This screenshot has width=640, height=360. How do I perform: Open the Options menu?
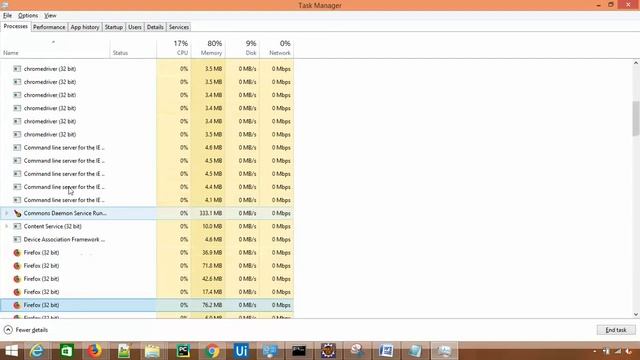coord(28,16)
